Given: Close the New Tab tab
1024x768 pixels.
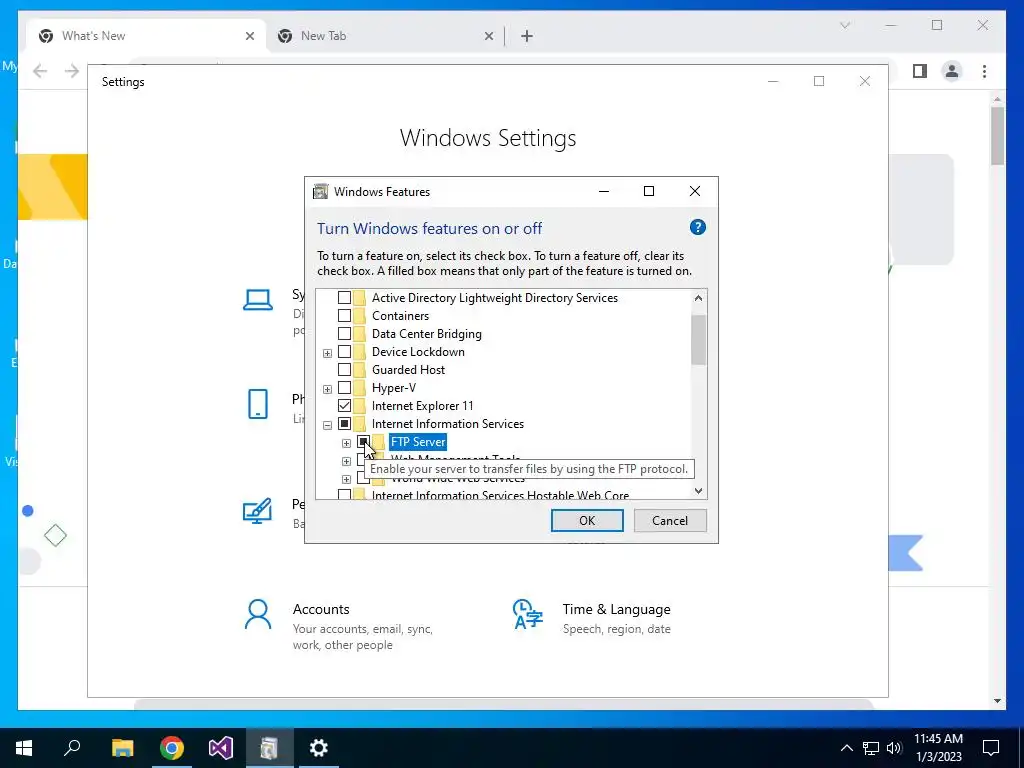Looking at the screenshot, I should point(488,36).
